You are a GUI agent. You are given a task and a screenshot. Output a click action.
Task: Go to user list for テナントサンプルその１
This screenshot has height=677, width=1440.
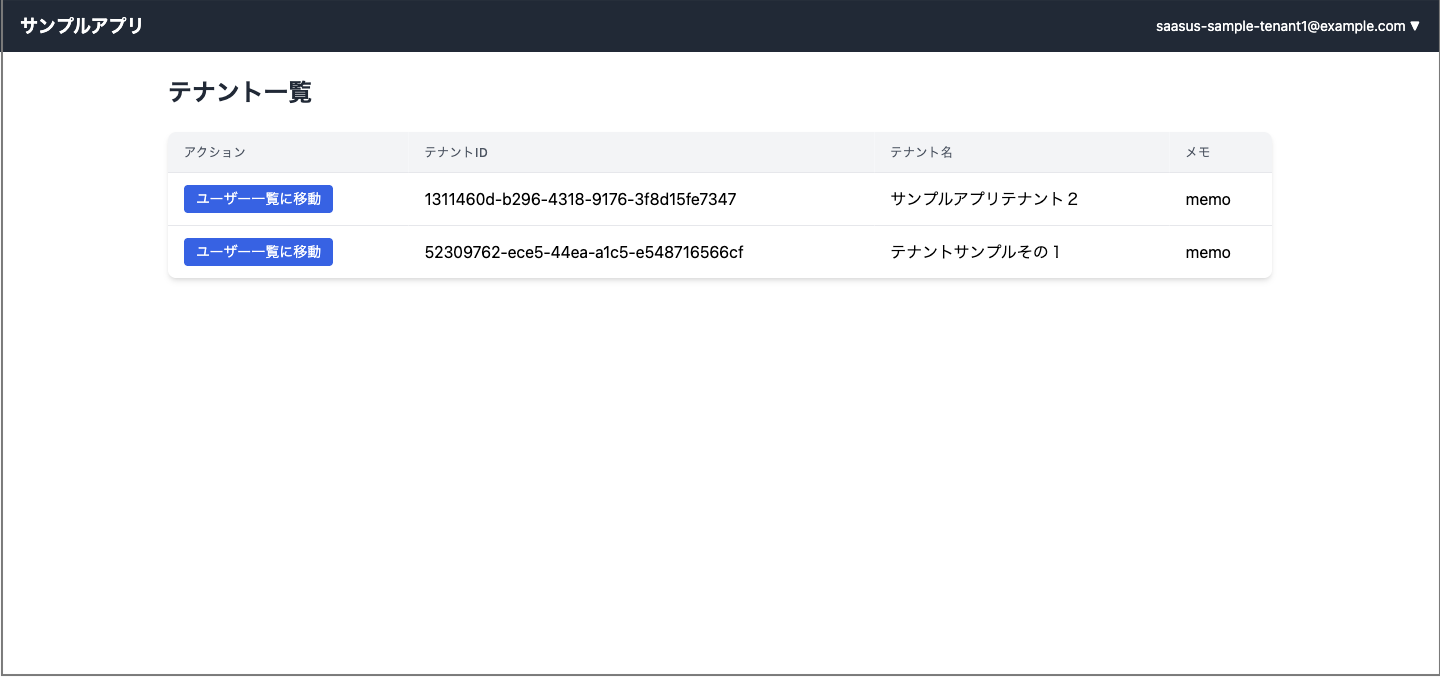[x=258, y=252]
